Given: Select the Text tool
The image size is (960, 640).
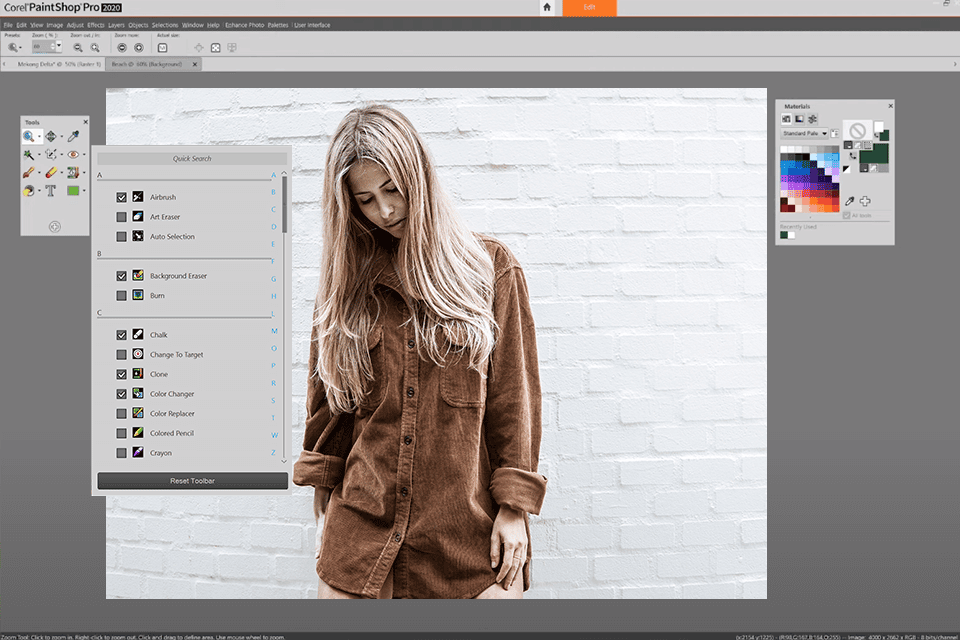Looking at the screenshot, I should (51, 190).
